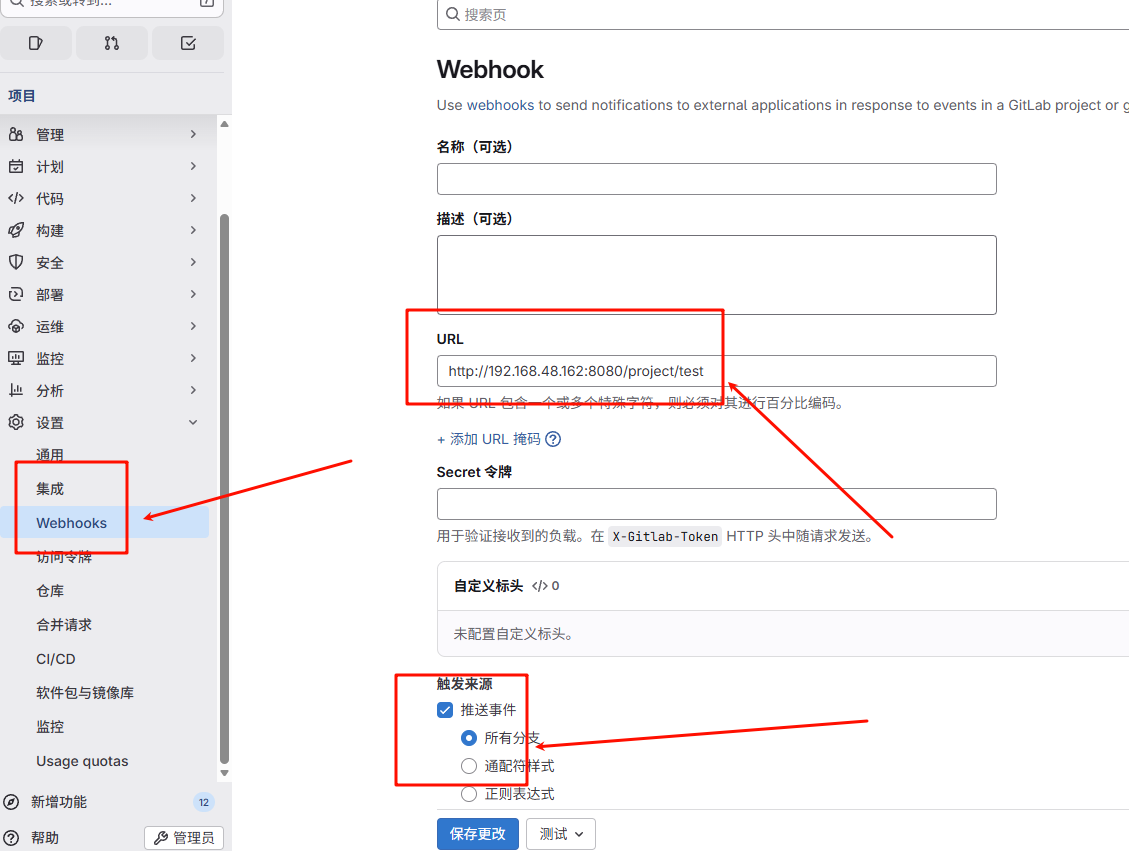
Task: Click the 新增功能 compass icon
Action: coord(11,802)
